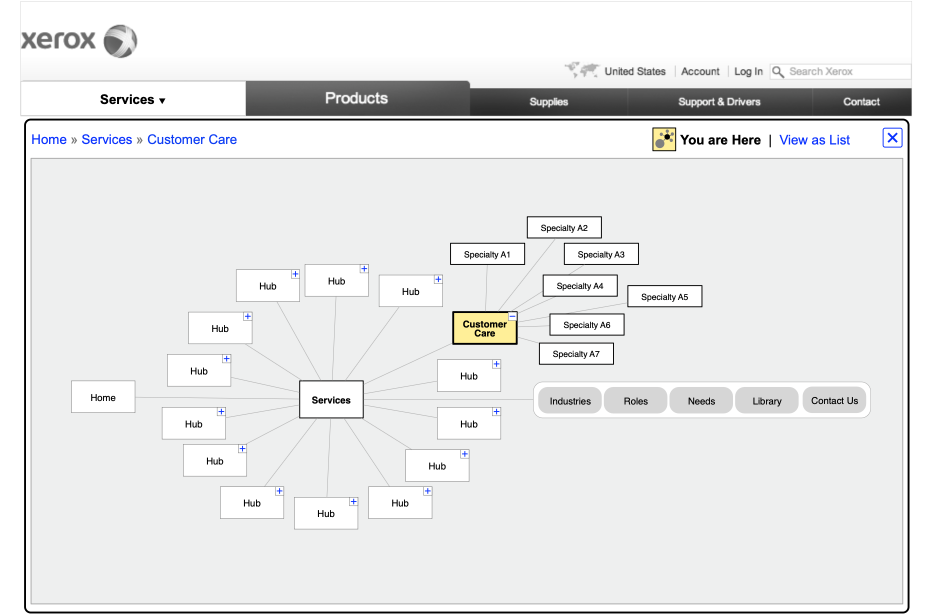
Task: Open Specialty A2 node
Action: click(x=564, y=228)
